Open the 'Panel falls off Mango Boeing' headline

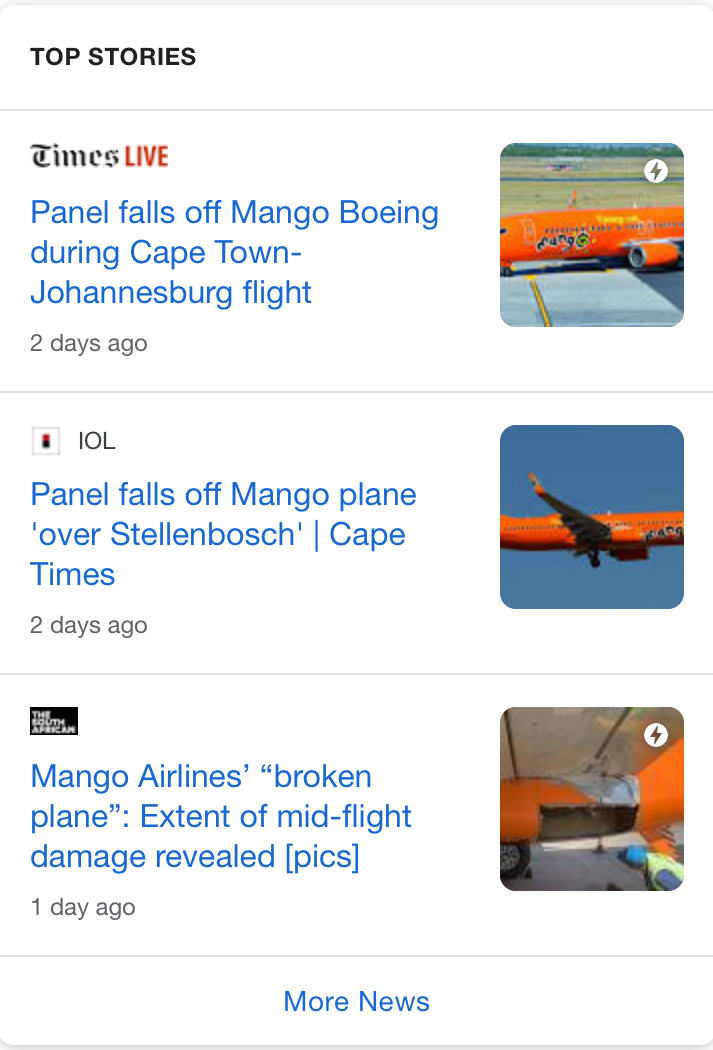tap(234, 252)
